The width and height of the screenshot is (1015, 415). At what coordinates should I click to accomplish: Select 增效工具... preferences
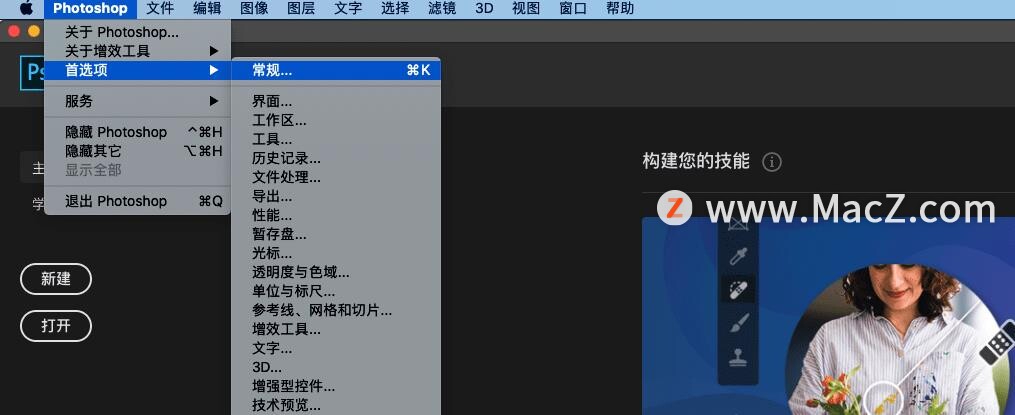pyautogui.click(x=336, y=330)
